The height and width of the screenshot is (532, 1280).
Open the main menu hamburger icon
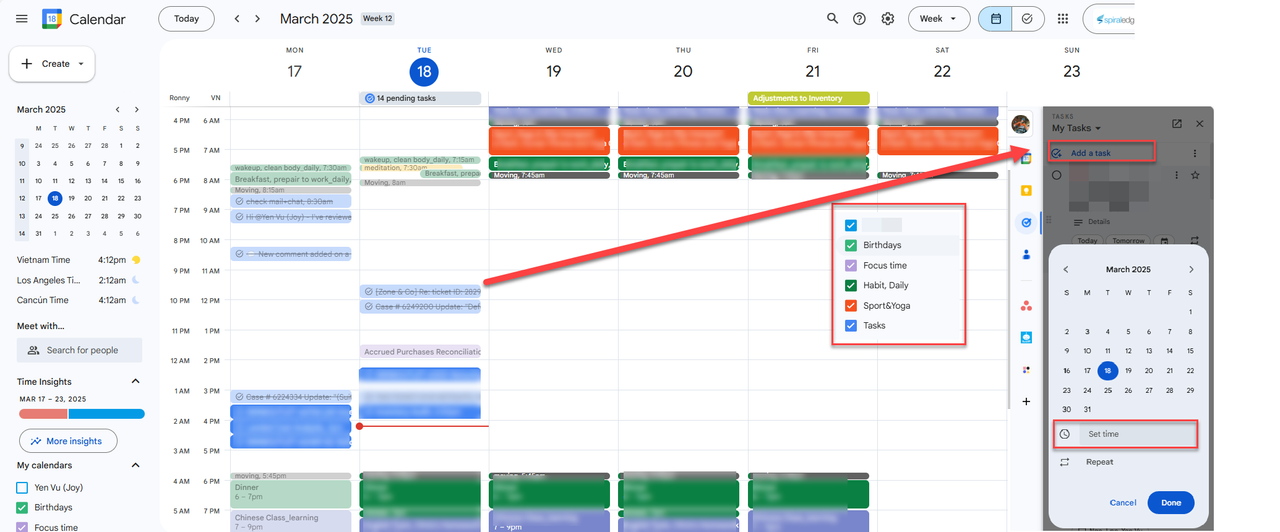pos(21,19)
